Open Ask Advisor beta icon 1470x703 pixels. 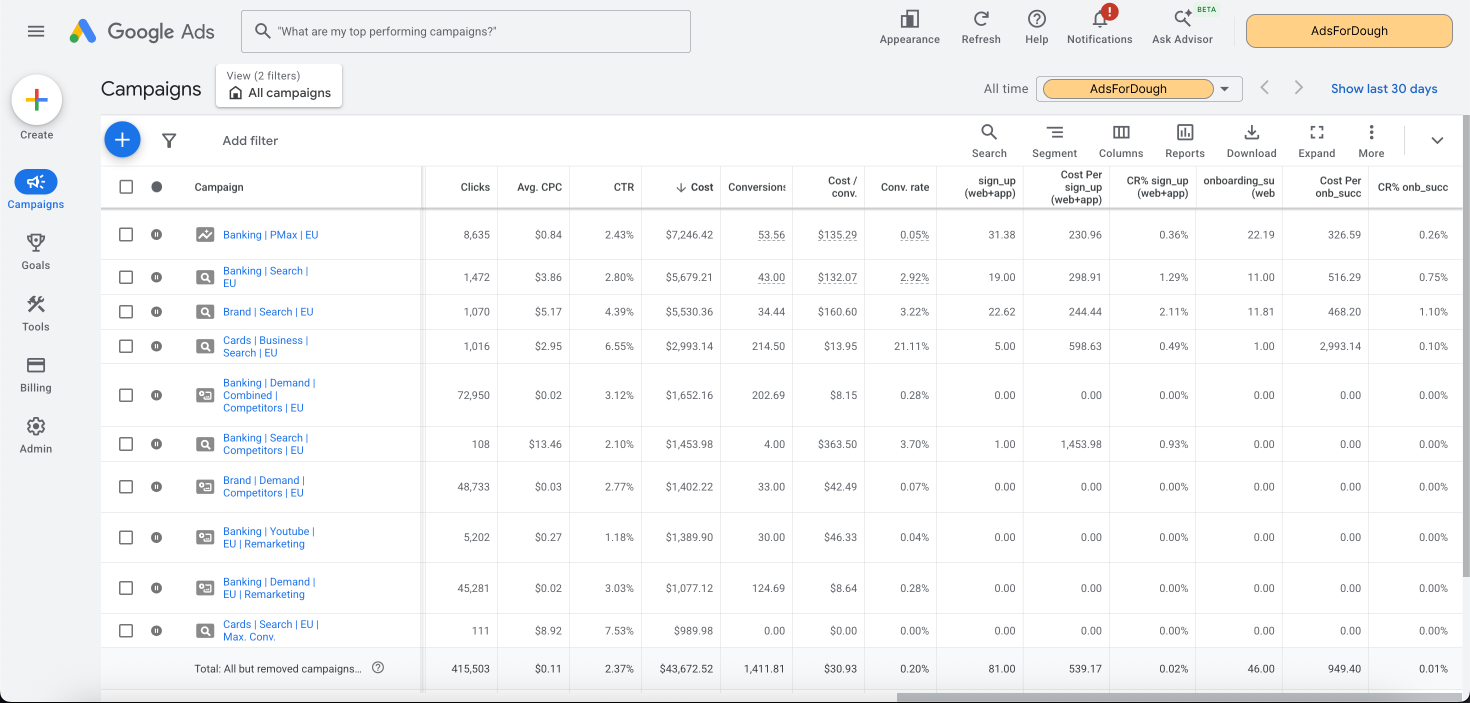(1182, 19)
